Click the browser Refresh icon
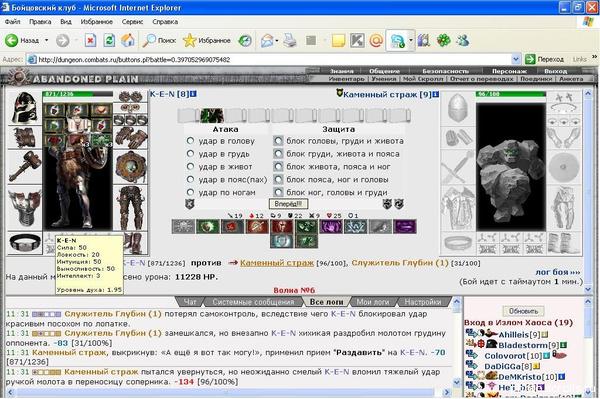The width and height of the screenshot is (600, 399). [109, 40]
